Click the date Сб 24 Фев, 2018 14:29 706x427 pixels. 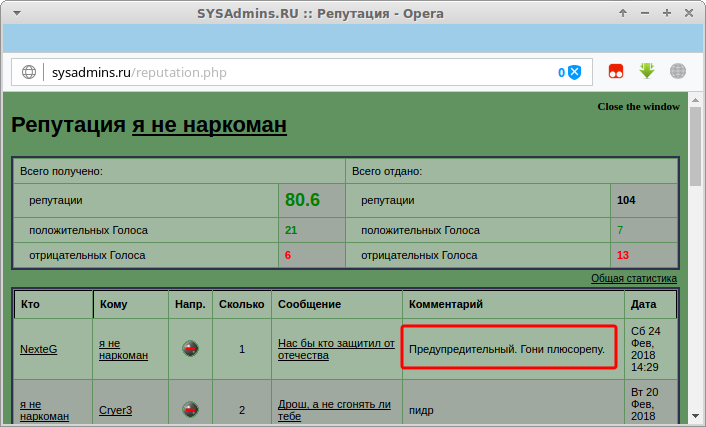point(646,349)
